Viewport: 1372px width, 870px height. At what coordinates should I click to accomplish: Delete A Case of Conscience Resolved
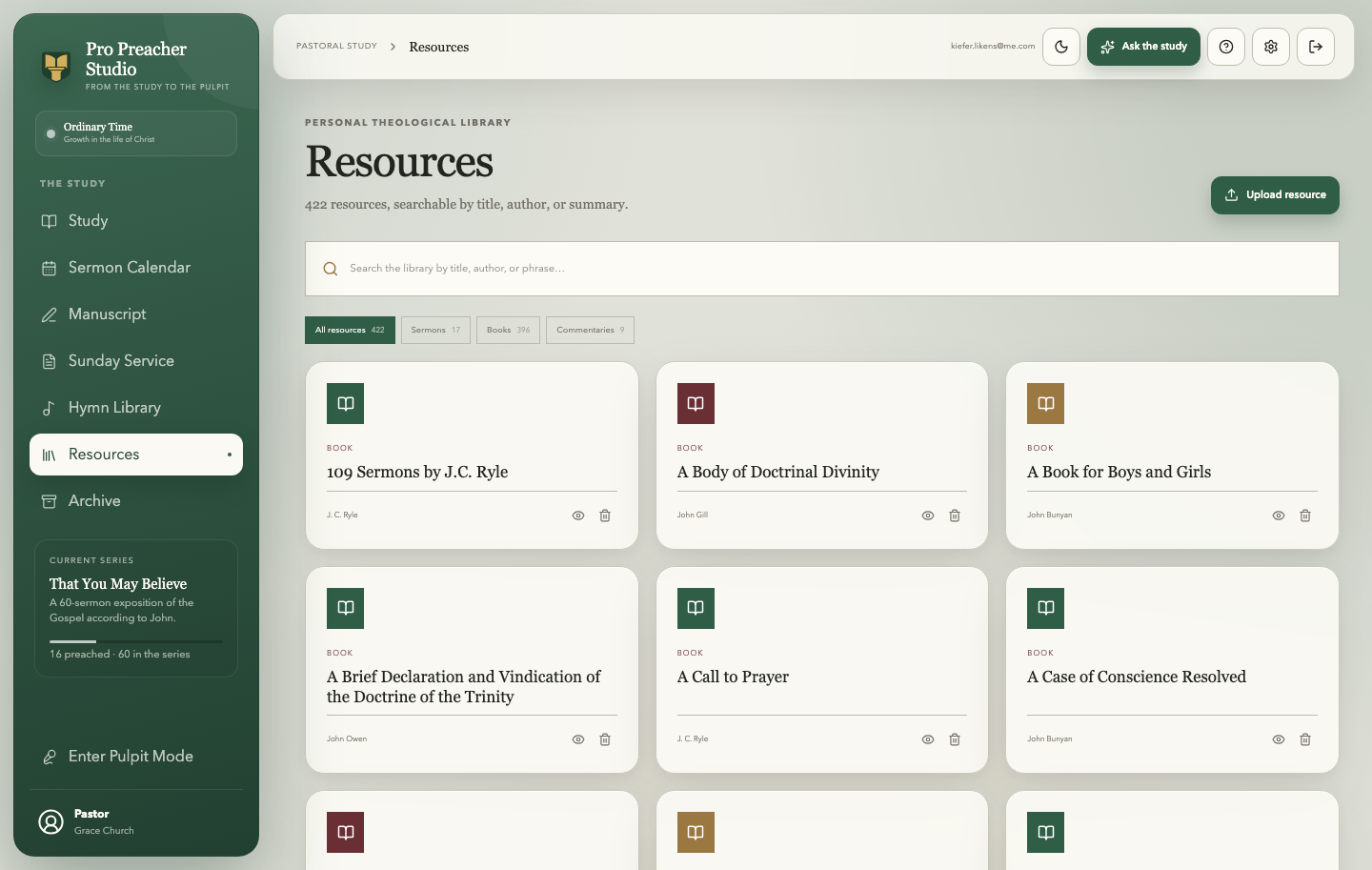(x=1305, y=739)
